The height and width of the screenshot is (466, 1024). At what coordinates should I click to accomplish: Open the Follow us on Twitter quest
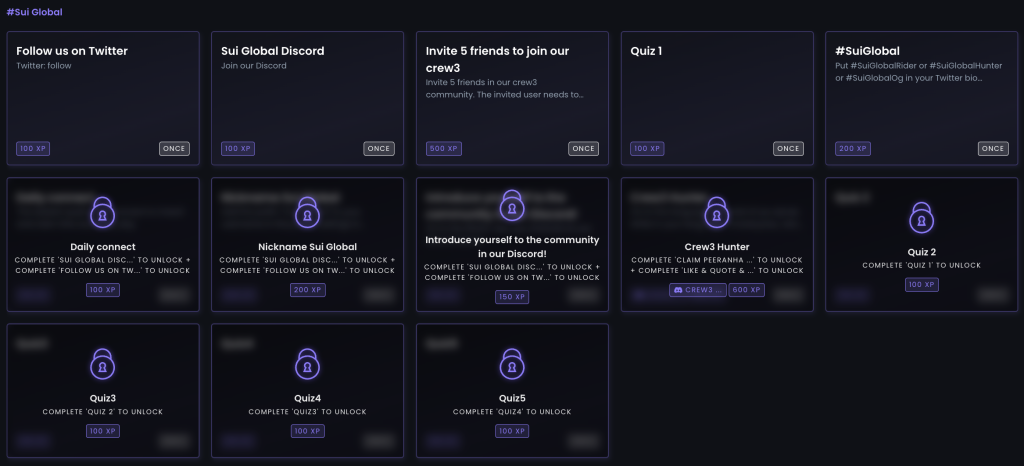click(x=103, y=98)
